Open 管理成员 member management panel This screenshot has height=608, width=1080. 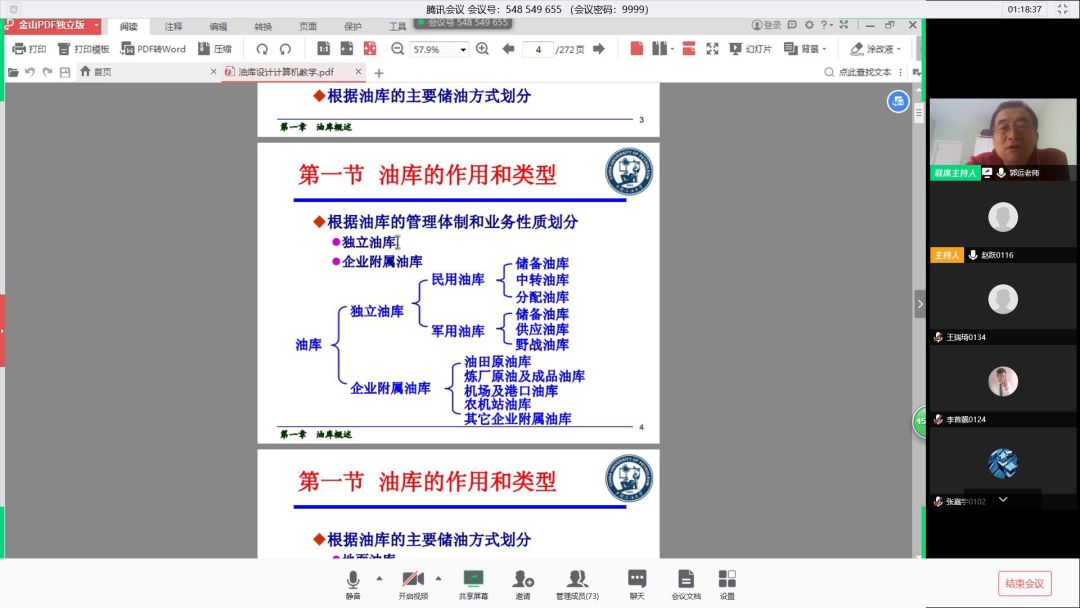(x=577, y=584)
